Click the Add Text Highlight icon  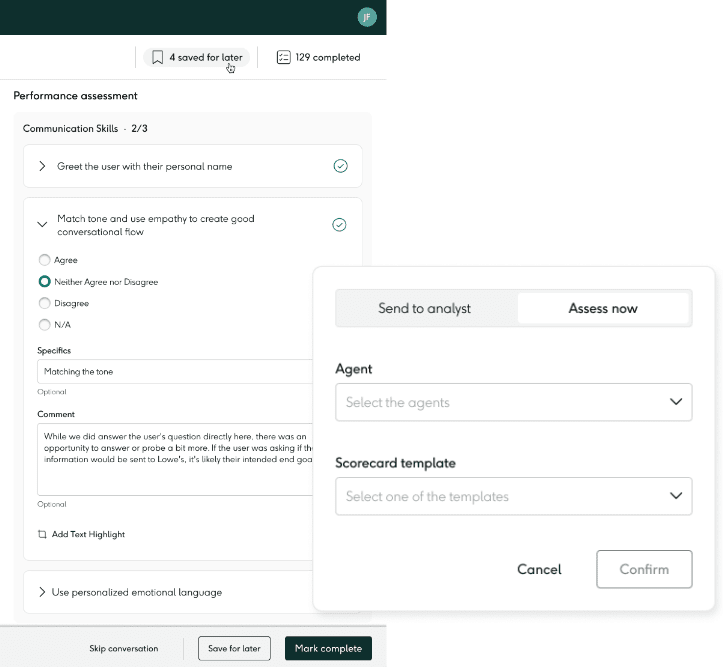coord(42,534)
